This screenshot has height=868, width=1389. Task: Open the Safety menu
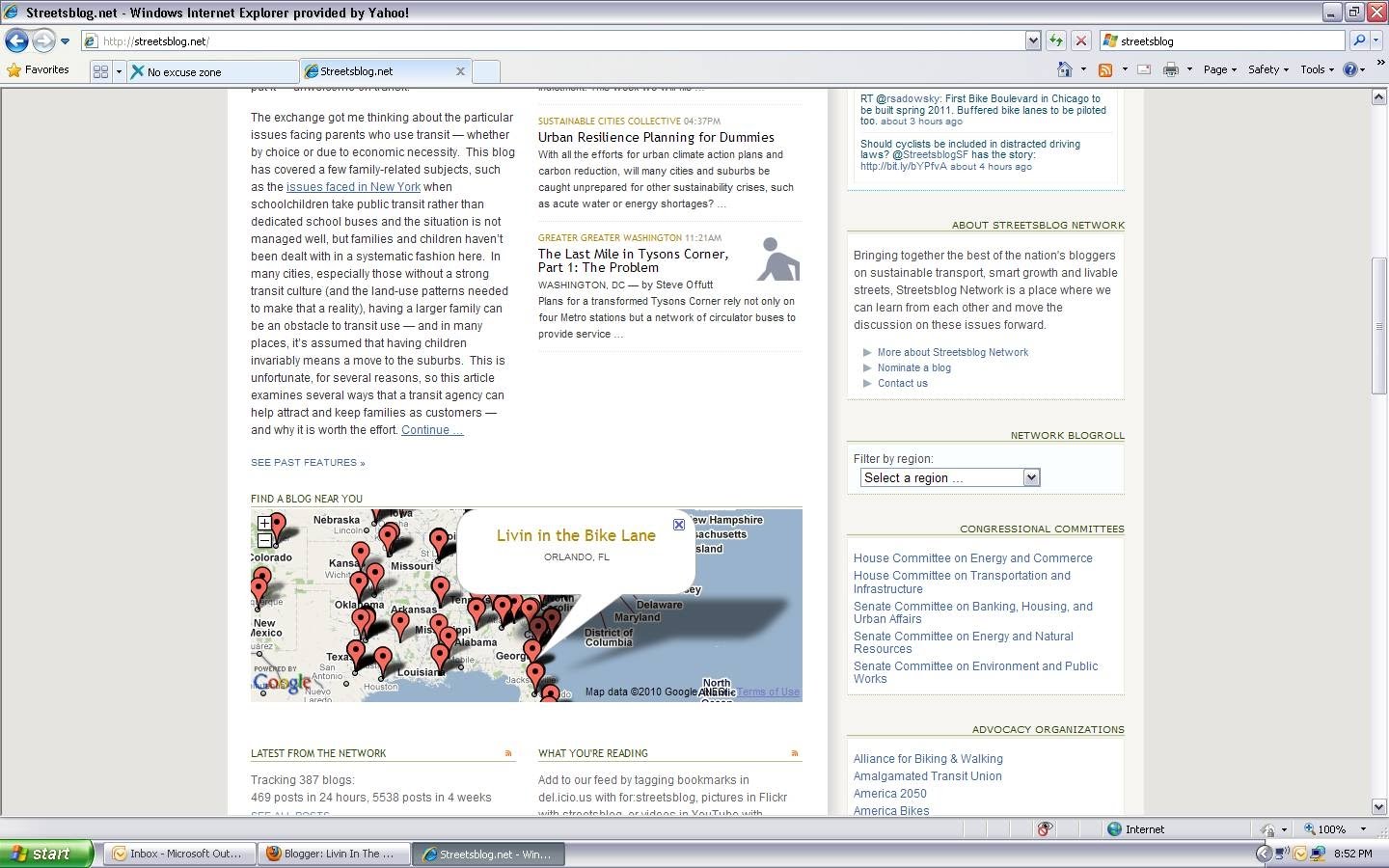pos(1267,69)
